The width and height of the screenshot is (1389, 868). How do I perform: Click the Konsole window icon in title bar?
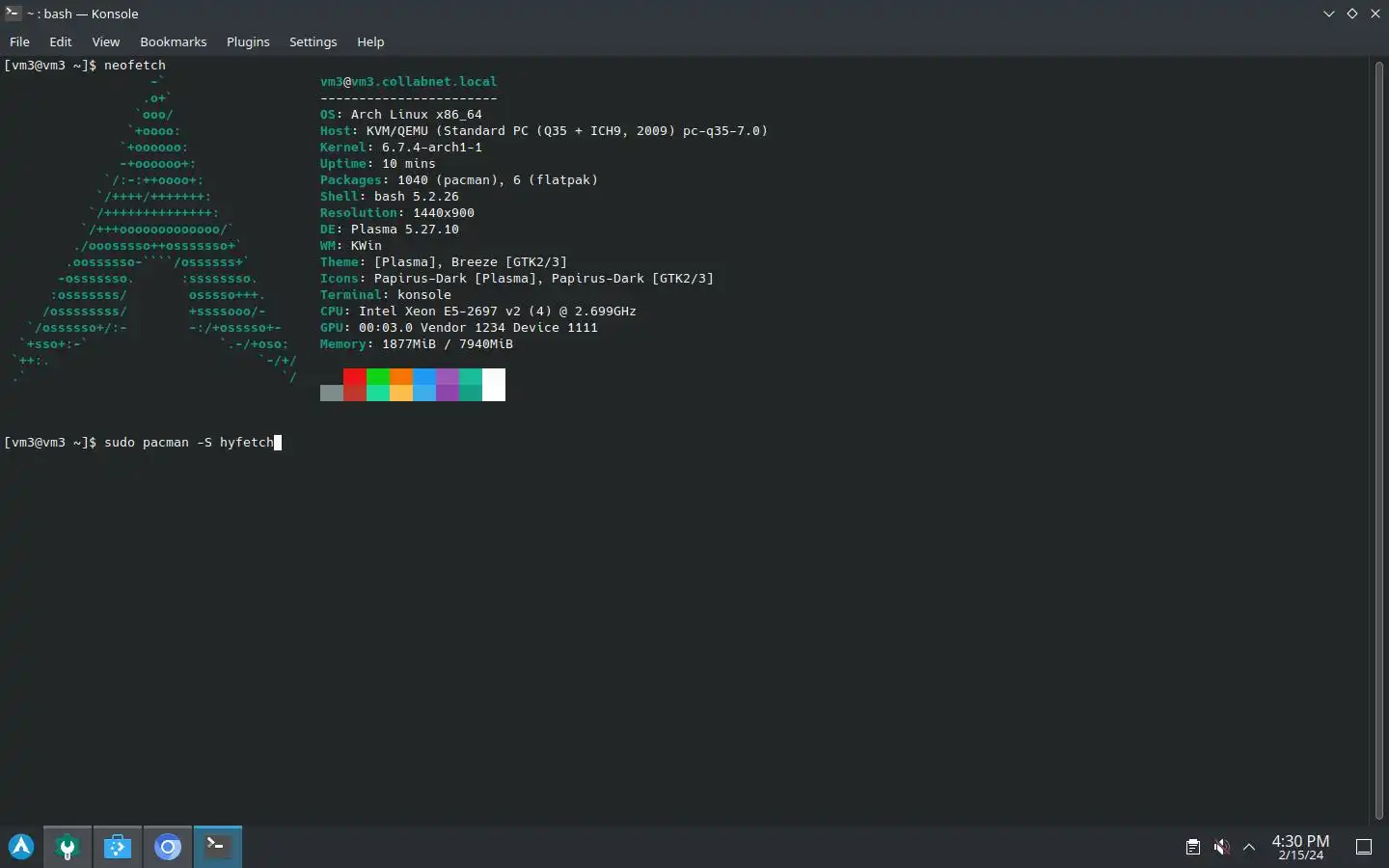pyautogui.click(x=14, y=14)
